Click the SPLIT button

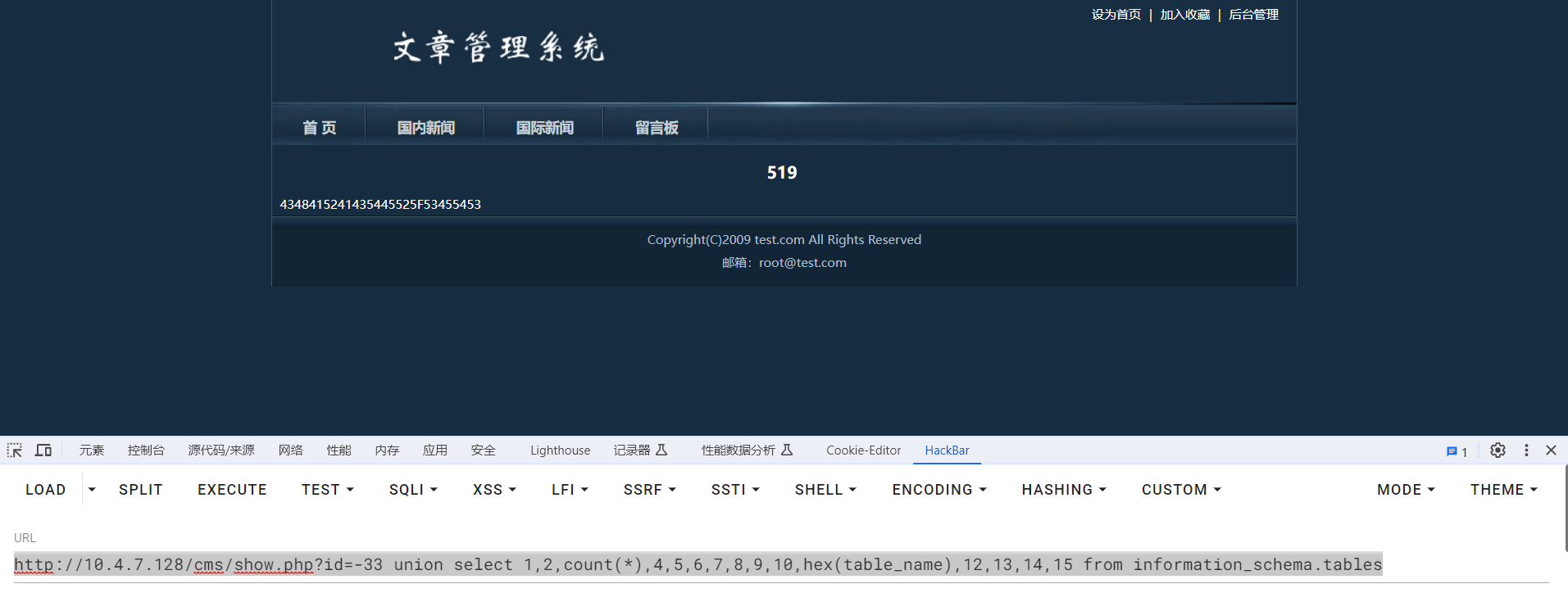coord(141,490)
